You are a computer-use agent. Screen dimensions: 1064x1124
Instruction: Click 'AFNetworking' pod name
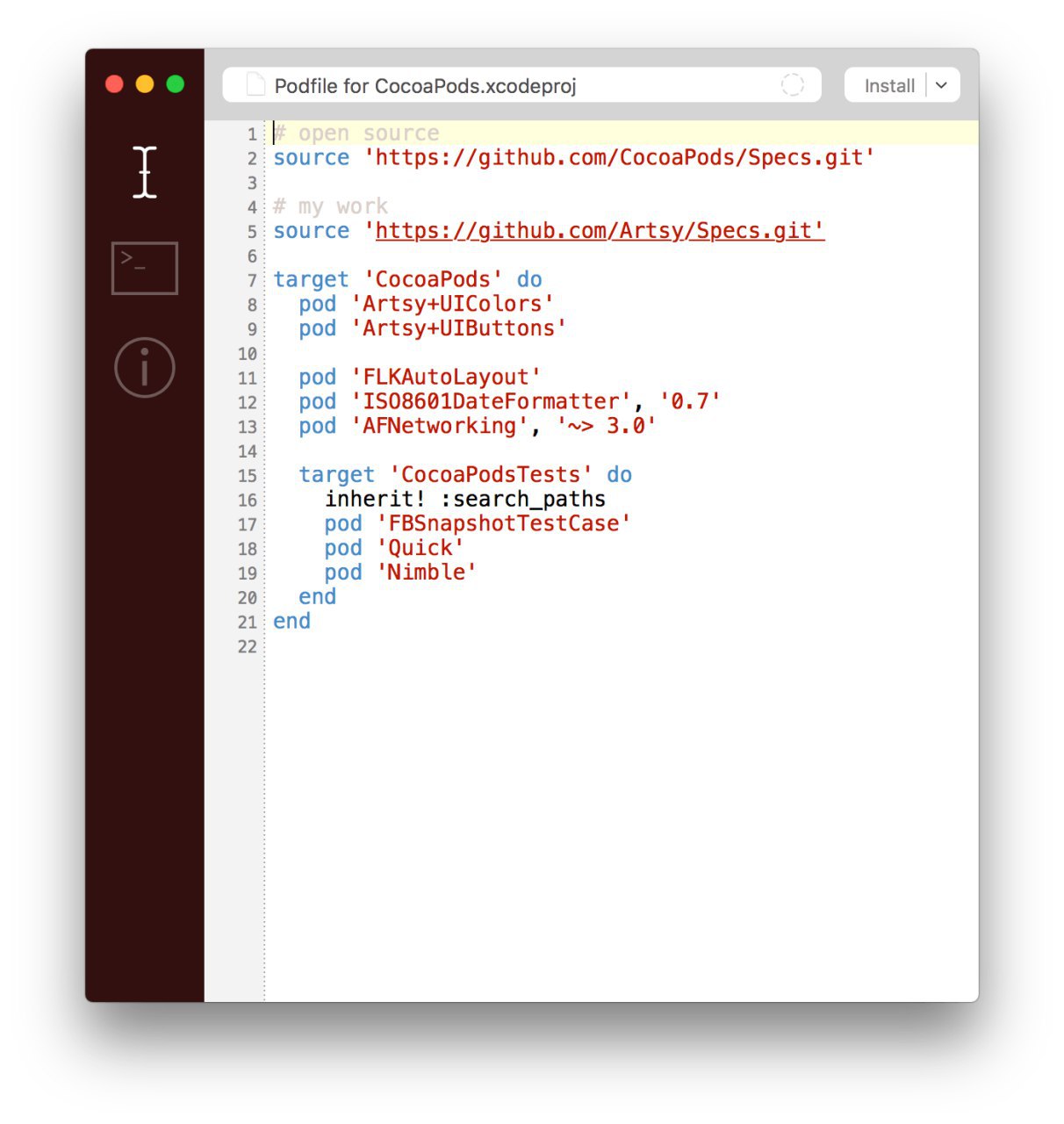440,426
